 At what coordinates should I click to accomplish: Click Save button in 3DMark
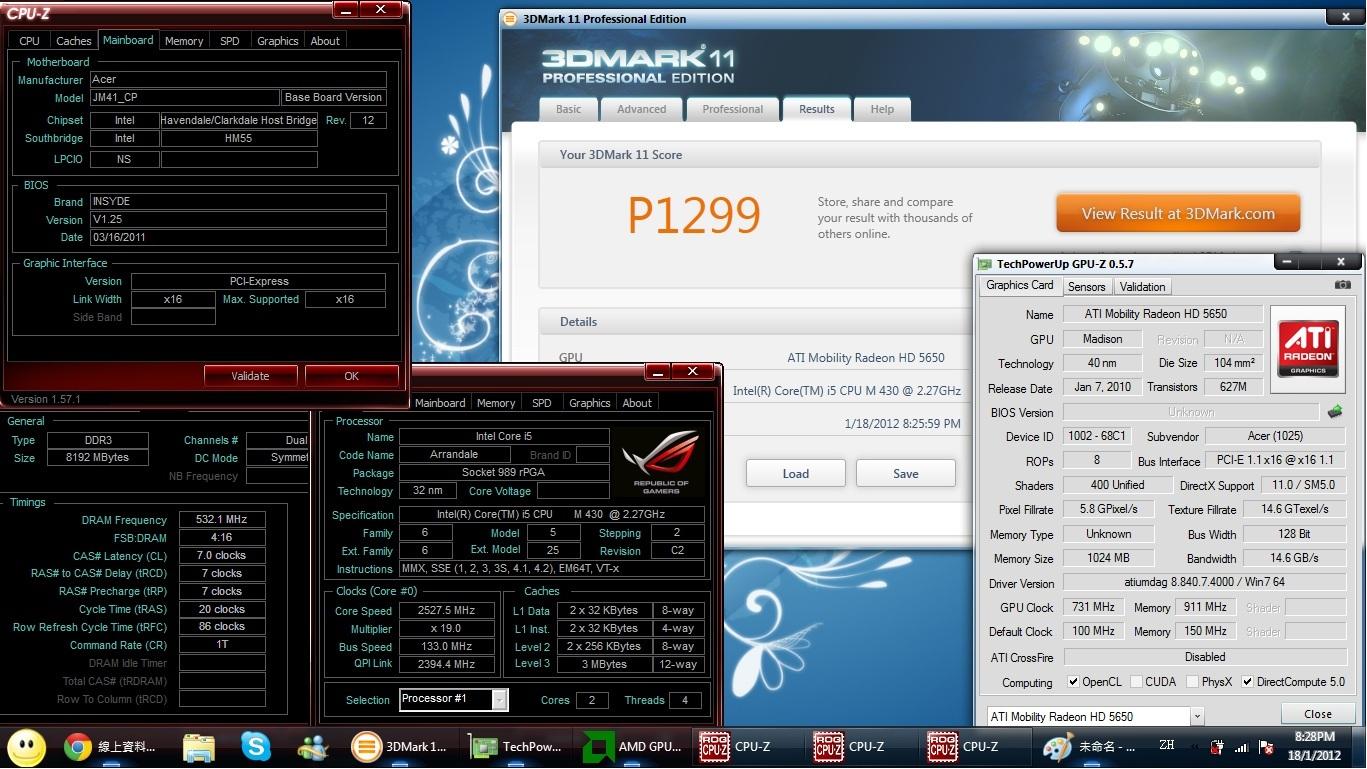(x=906, y=473)
